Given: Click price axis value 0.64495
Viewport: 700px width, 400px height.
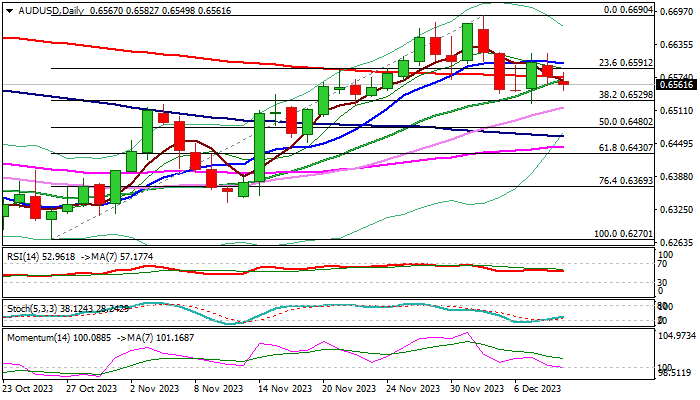Looking at the screenshot, I should [x=676, y=144].
